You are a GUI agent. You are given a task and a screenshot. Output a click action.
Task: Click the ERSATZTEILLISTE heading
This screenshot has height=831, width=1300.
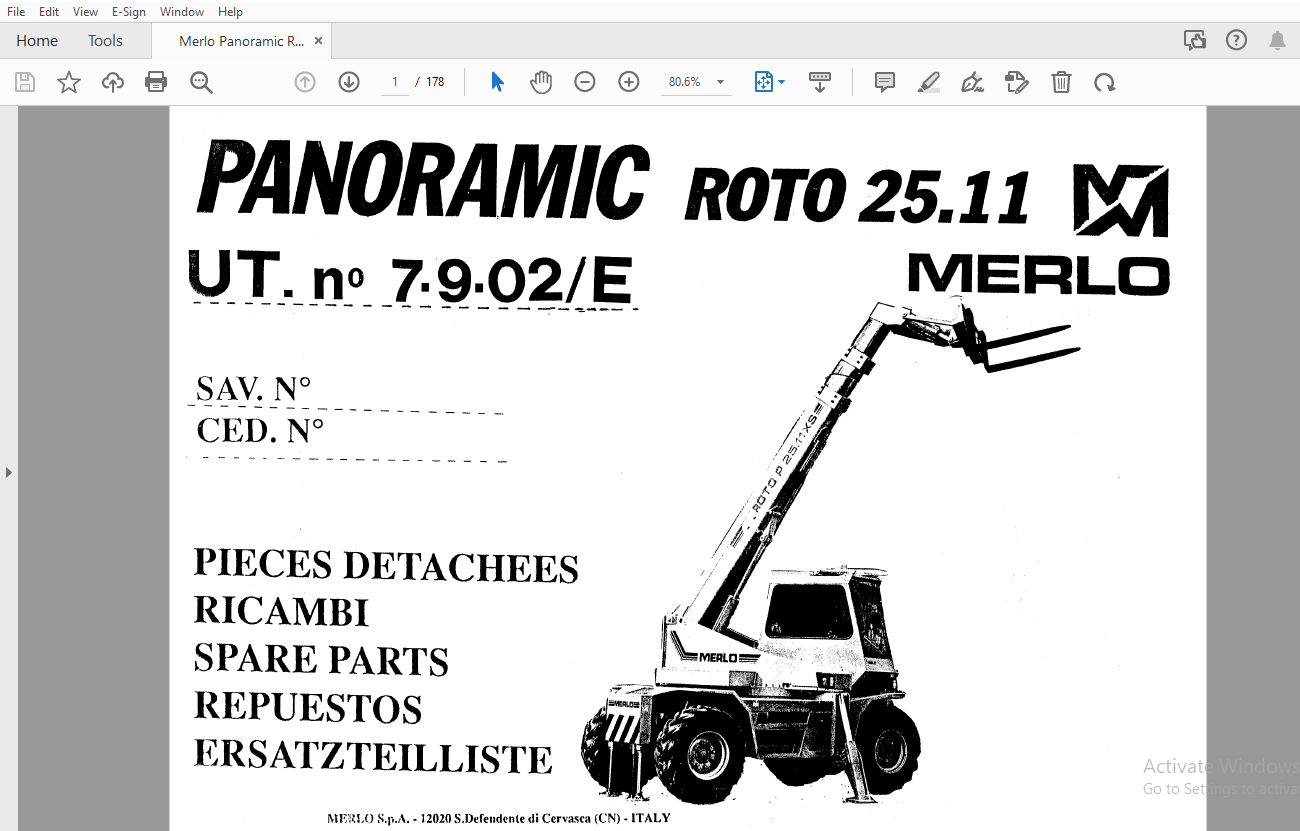click(x=373, y=755)
